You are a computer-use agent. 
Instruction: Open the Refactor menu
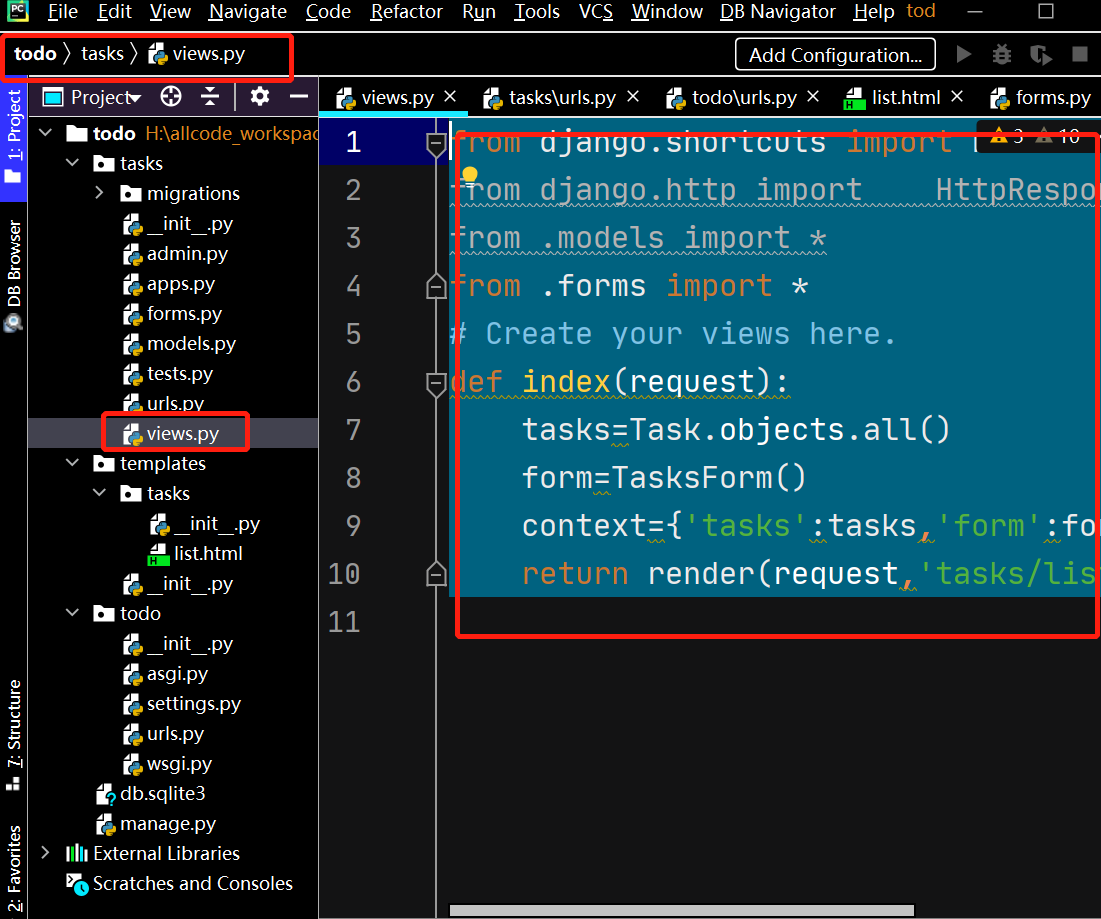pos(407,11)
